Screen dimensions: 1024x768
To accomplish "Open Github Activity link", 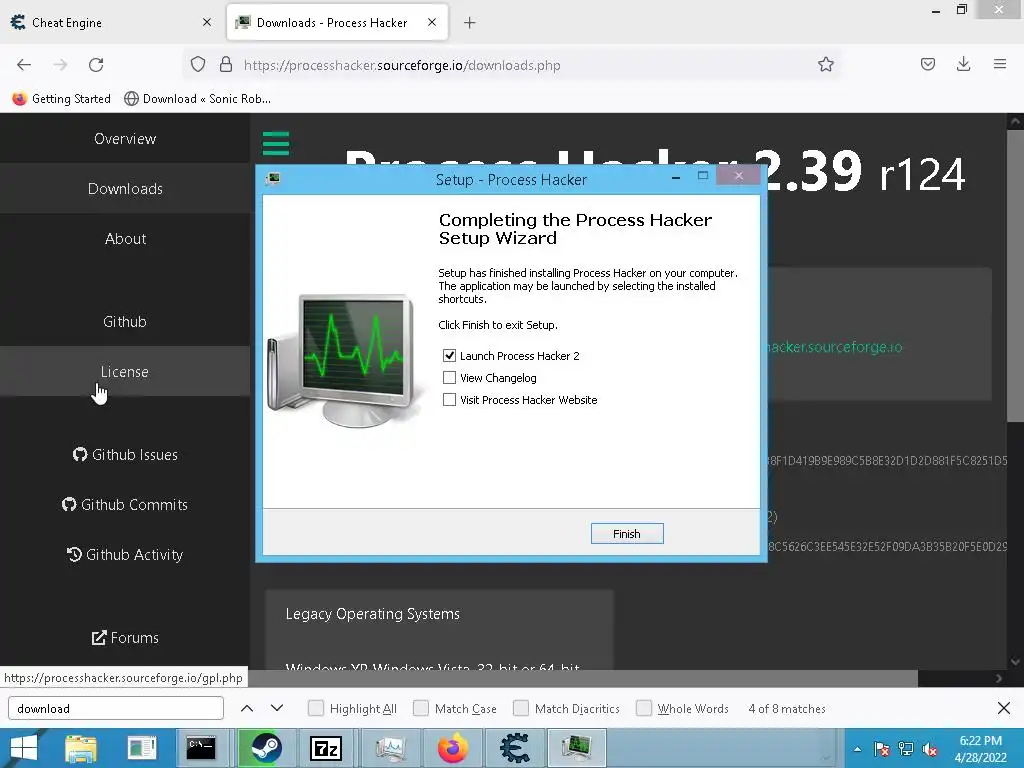I will click(125, 554).
